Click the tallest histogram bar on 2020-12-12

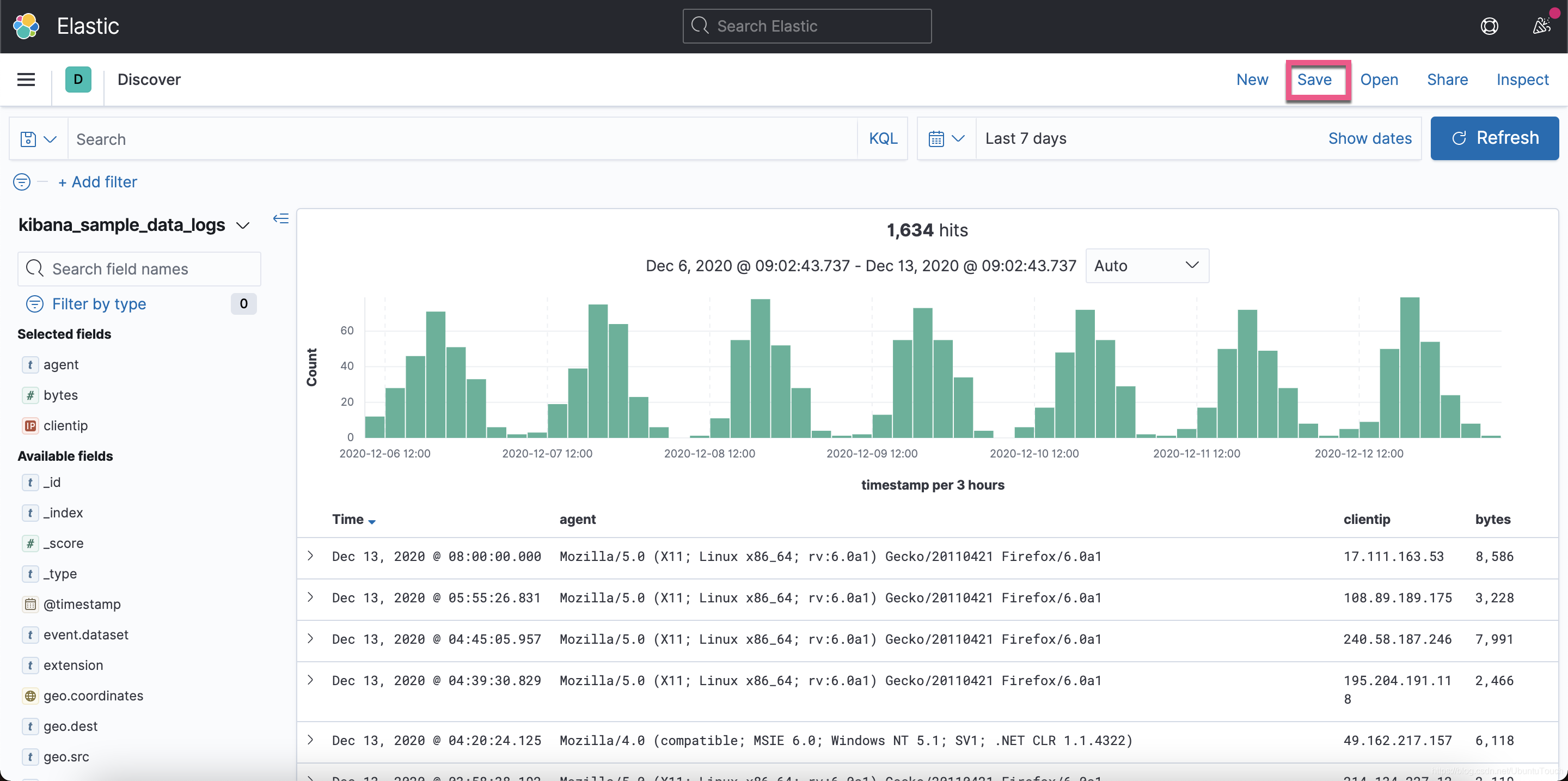tap(1409, 367)
